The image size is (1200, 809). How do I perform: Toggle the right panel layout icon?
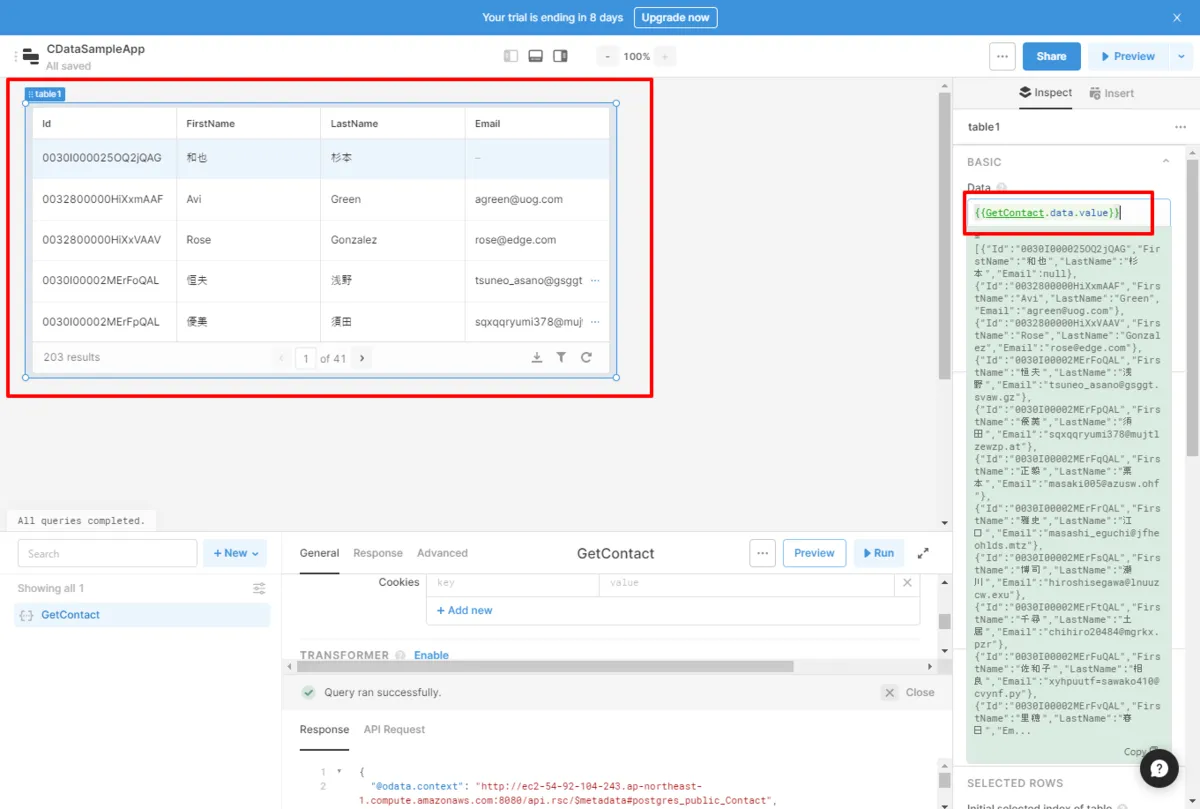coord(560,56)
